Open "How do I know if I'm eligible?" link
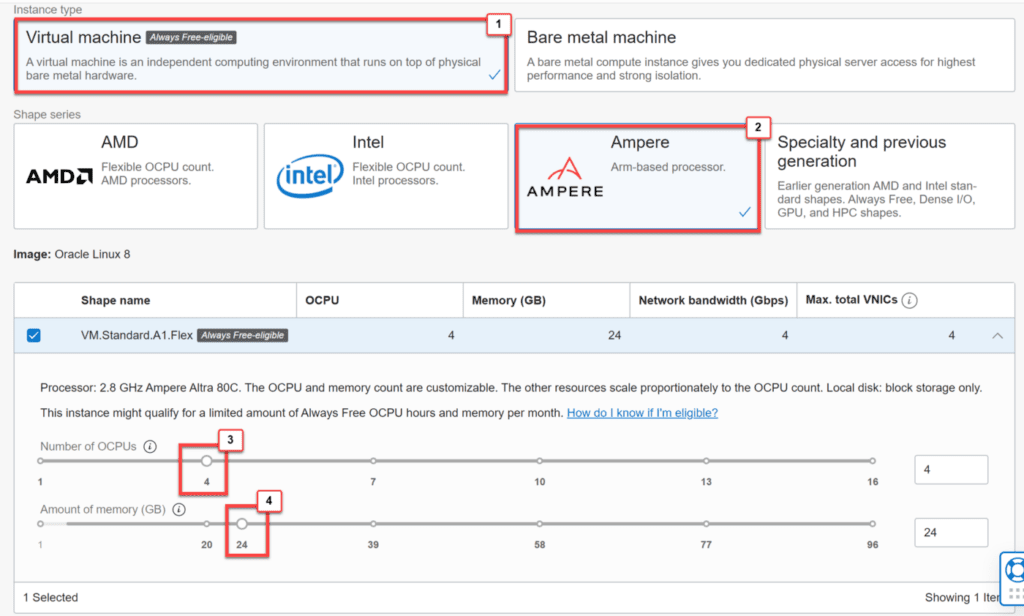 pos(642,413)
